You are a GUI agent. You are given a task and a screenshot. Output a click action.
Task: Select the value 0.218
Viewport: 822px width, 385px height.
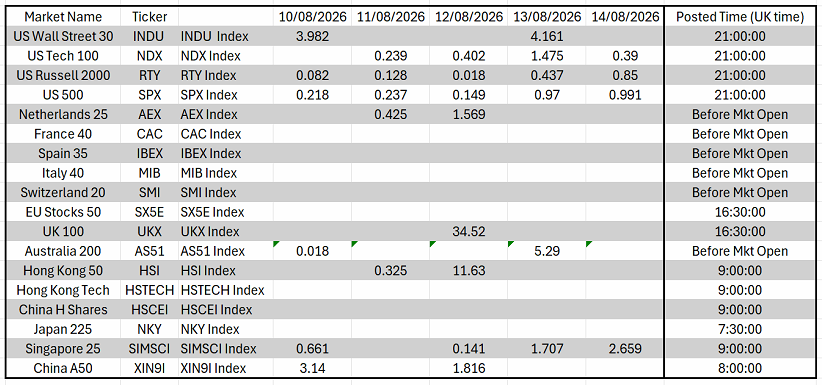coord(312,95)
